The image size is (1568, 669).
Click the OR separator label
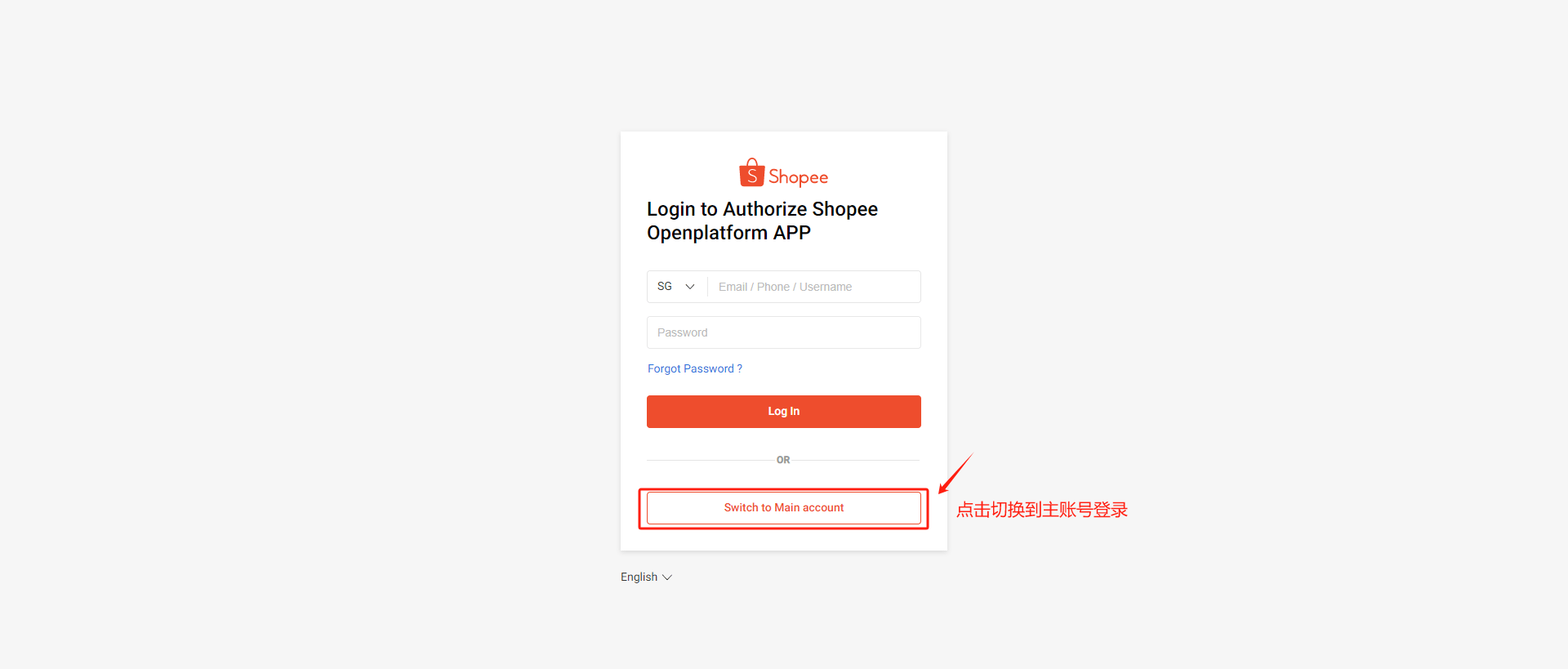(x=783, y=460)
